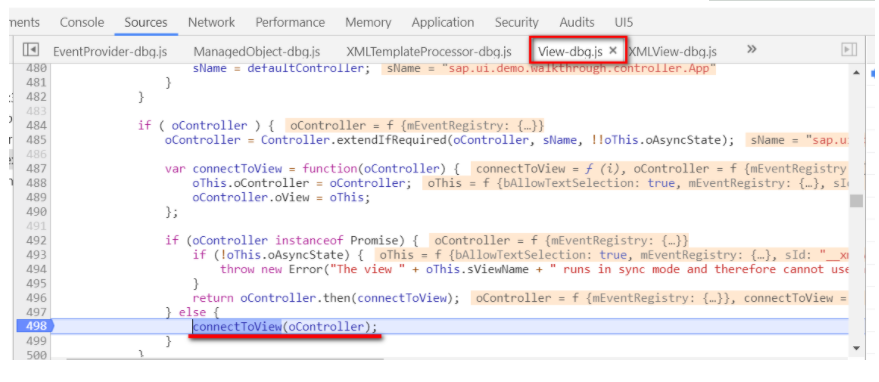Open the Performance panel
Screen dimensions: 879x382
coord(290,22)
